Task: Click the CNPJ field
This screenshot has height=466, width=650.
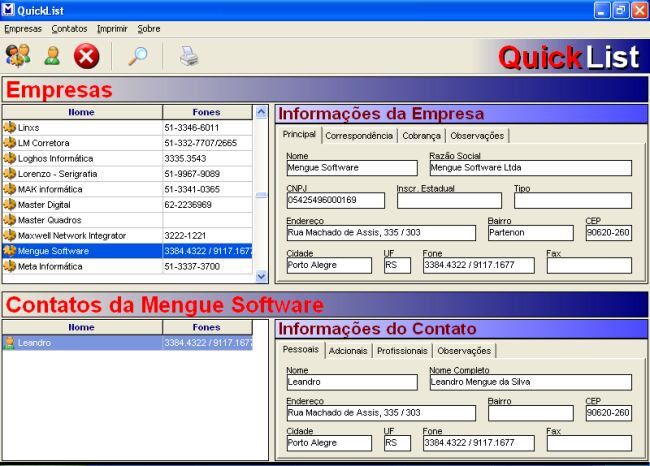Action: click(335, 200)
